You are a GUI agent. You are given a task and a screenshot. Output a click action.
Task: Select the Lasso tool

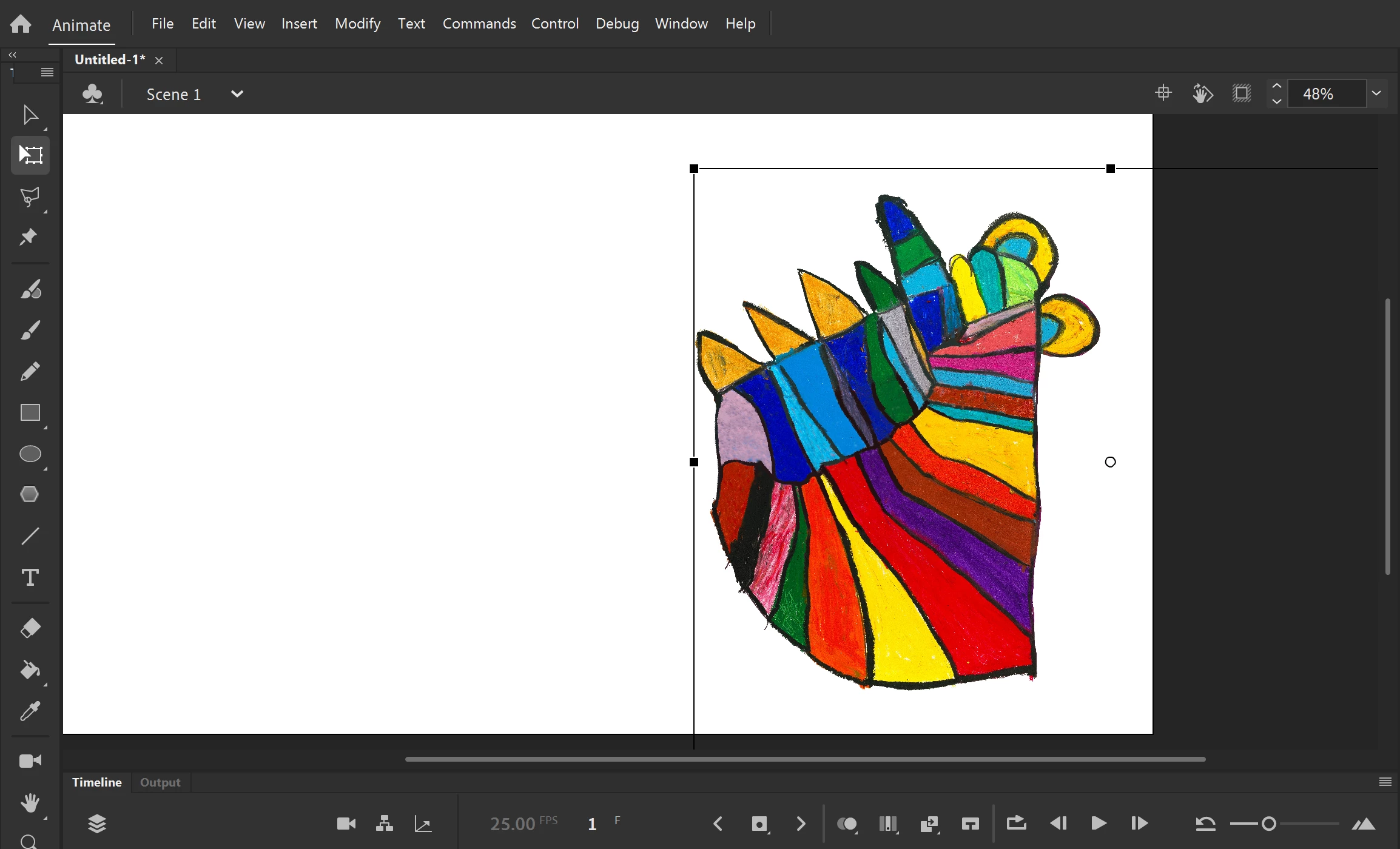tap(30, 197)
